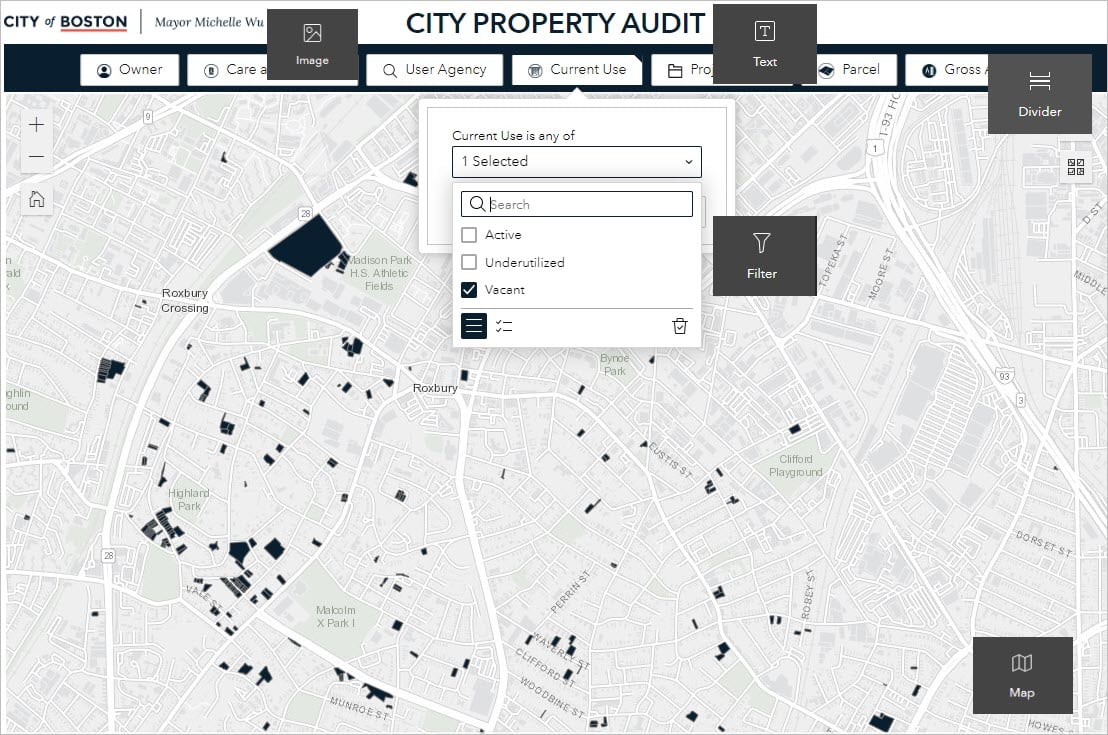Click the 'Highland Park' map label
Image resolution: width=1108 pixels, height=735 pixels.
point(189,499)
